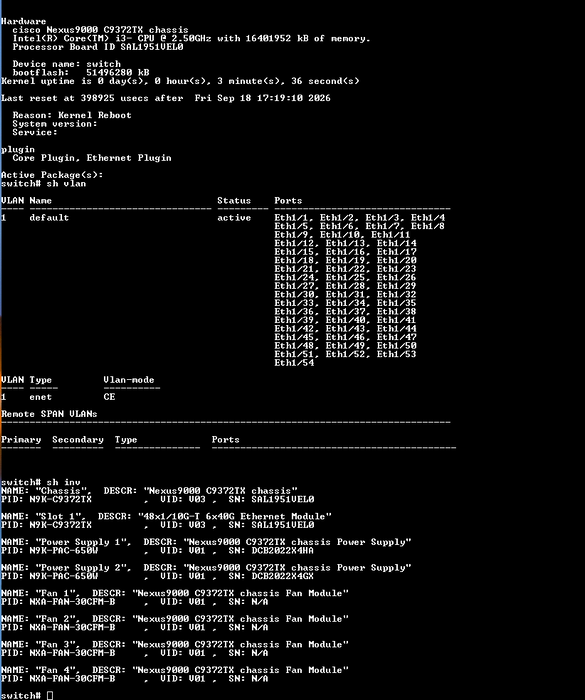Click the 'Status' column header in VLAN table
585x700 pixels.
[234, 200]
